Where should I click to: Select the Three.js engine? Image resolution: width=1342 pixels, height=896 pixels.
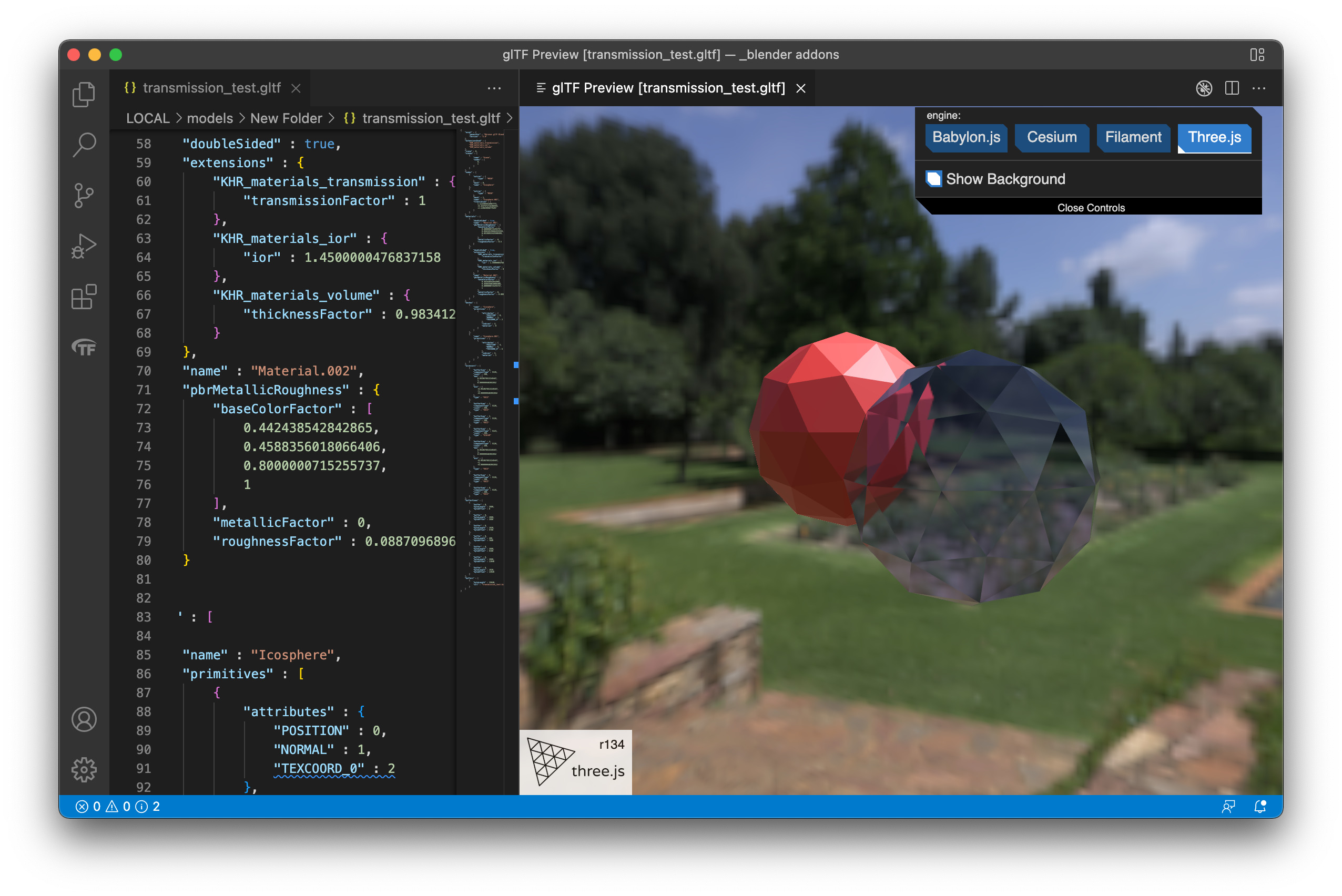[x=1214, y=137]
